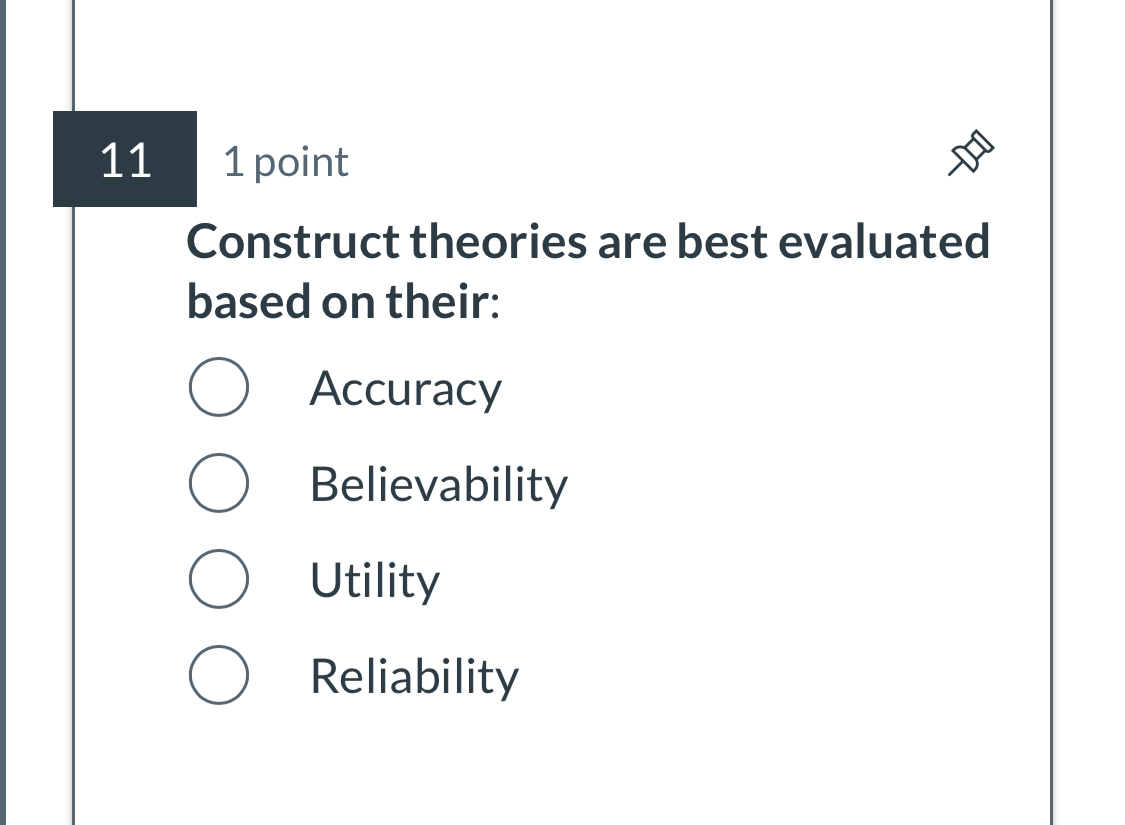
Task: Click the Believability answer text
Action: click(438, 484)
